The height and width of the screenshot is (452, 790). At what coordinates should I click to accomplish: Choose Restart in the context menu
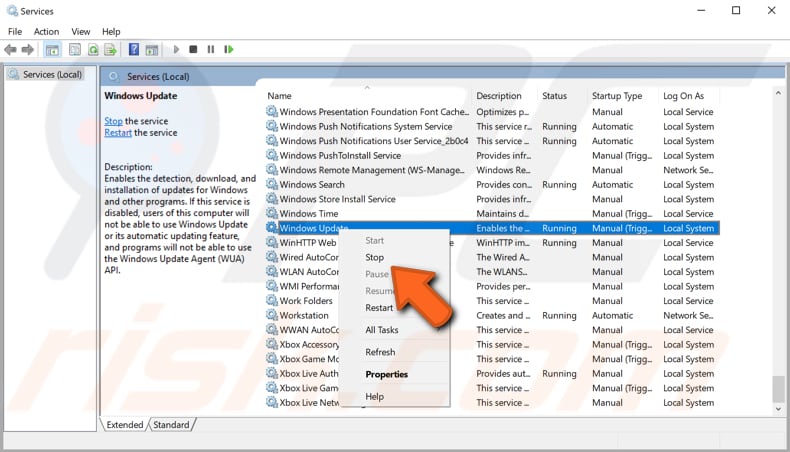click(x=379, y=308)
